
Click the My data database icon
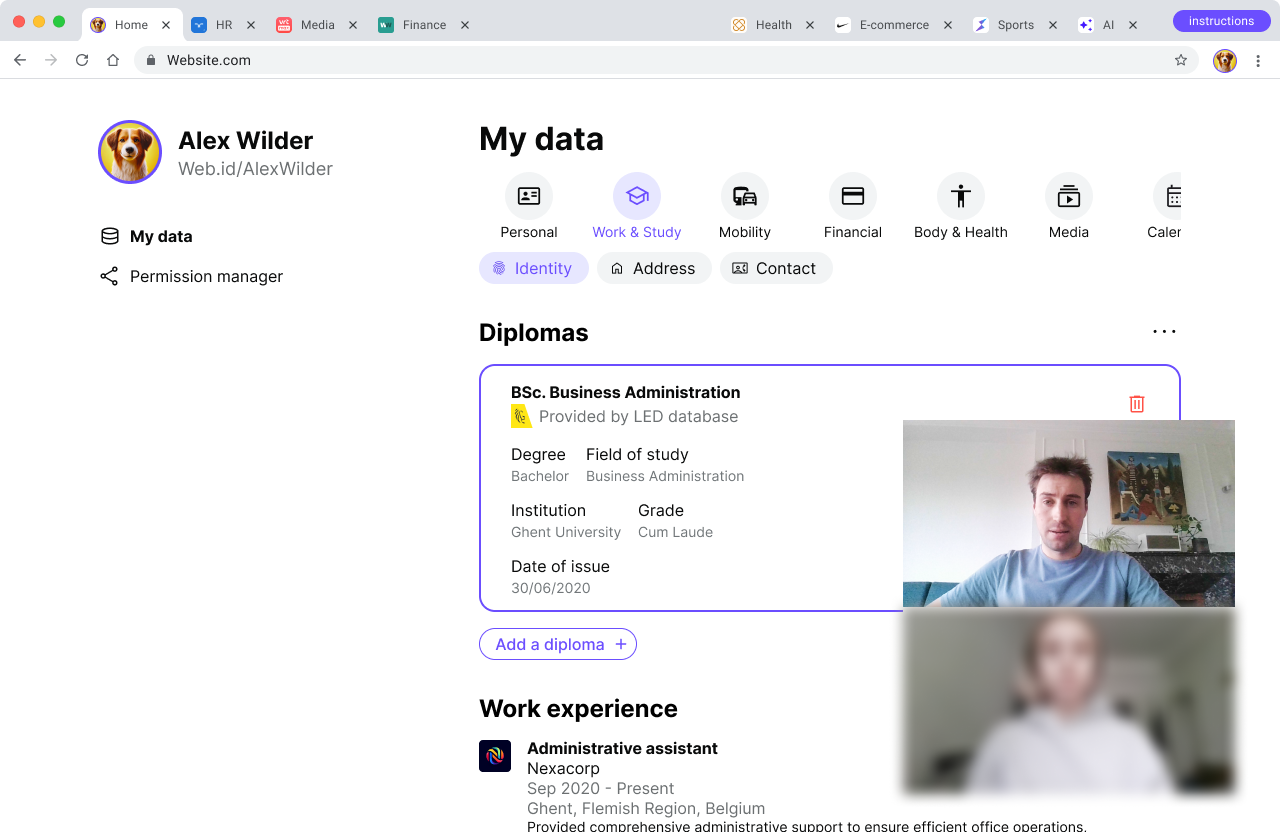pos(110,237)
